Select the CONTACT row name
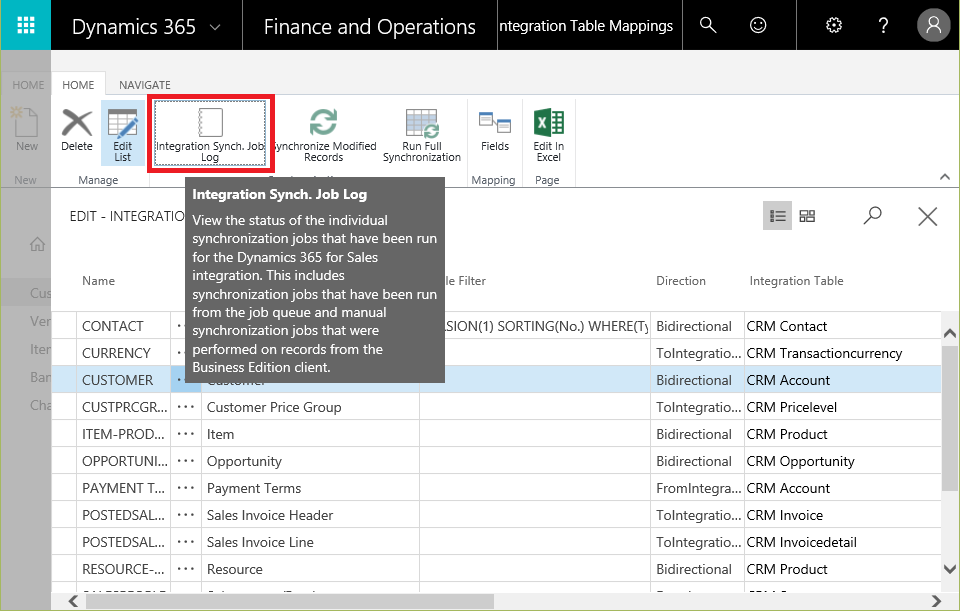Image resolution: width=960 pixels, height=611 pixels. [113, 326]
